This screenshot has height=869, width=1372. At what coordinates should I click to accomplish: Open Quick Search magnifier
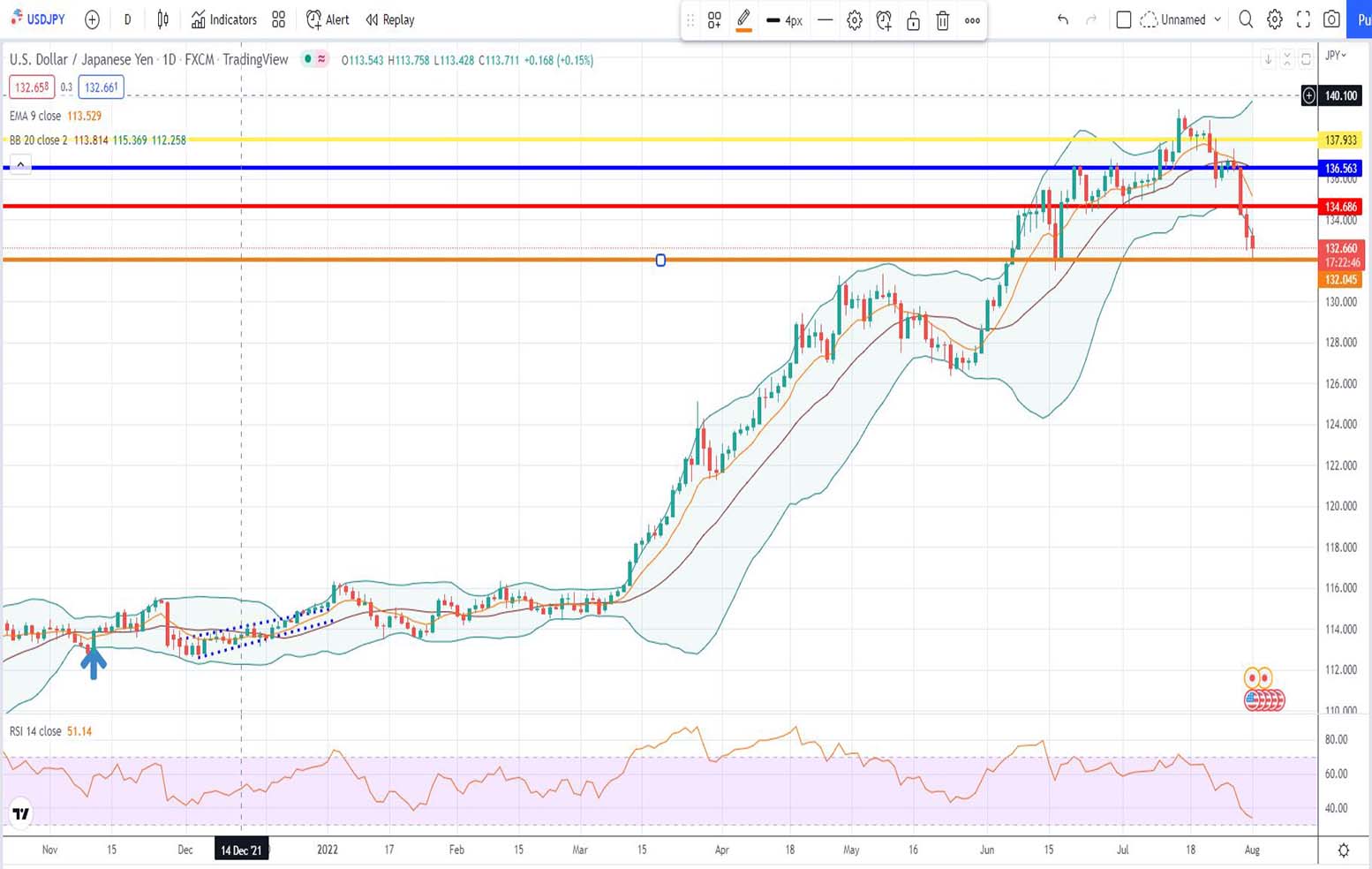[1246, 19]
